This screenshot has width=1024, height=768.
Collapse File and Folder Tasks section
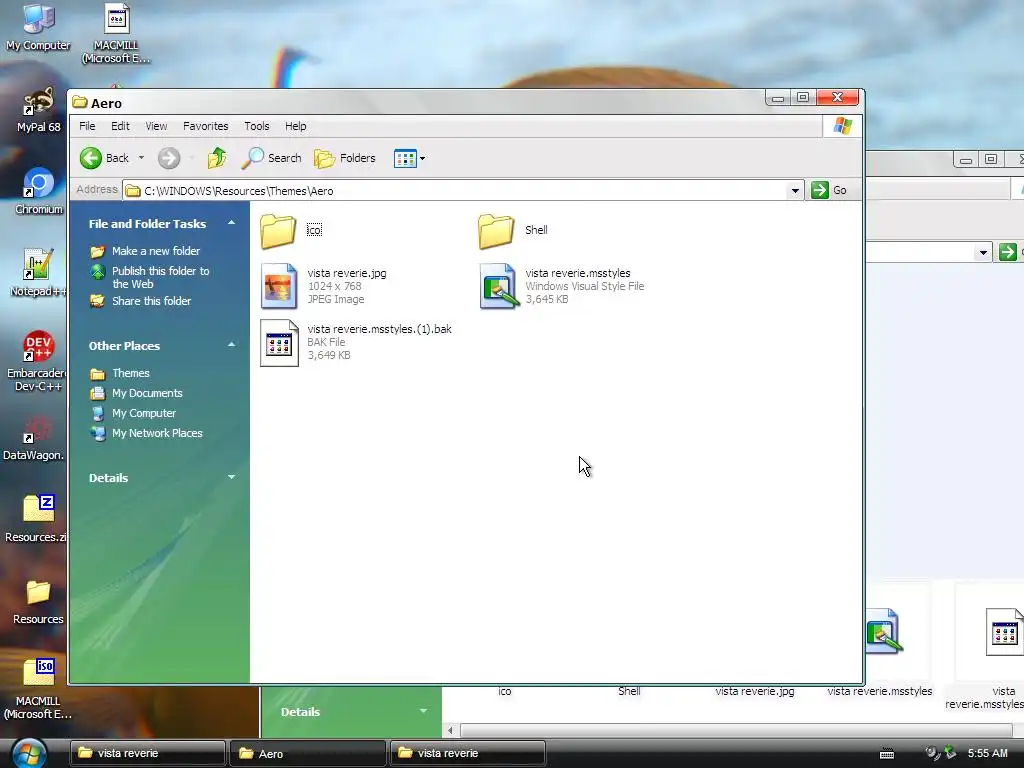tap(231, 223)
